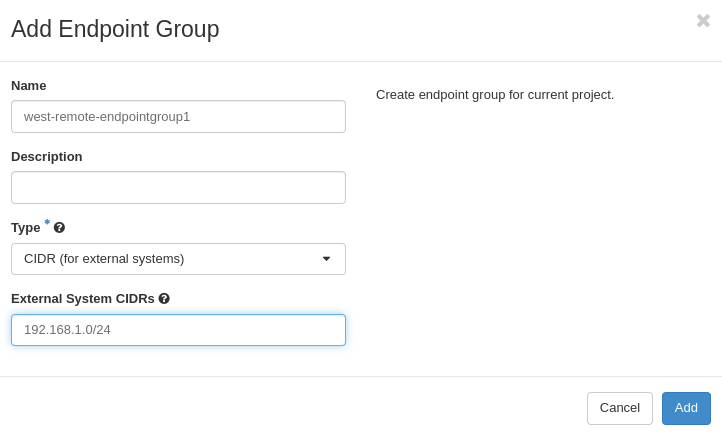Click the 'Create endpoint group' help text
The width and height of the screenshot is (722, 438).
[495, 95]
